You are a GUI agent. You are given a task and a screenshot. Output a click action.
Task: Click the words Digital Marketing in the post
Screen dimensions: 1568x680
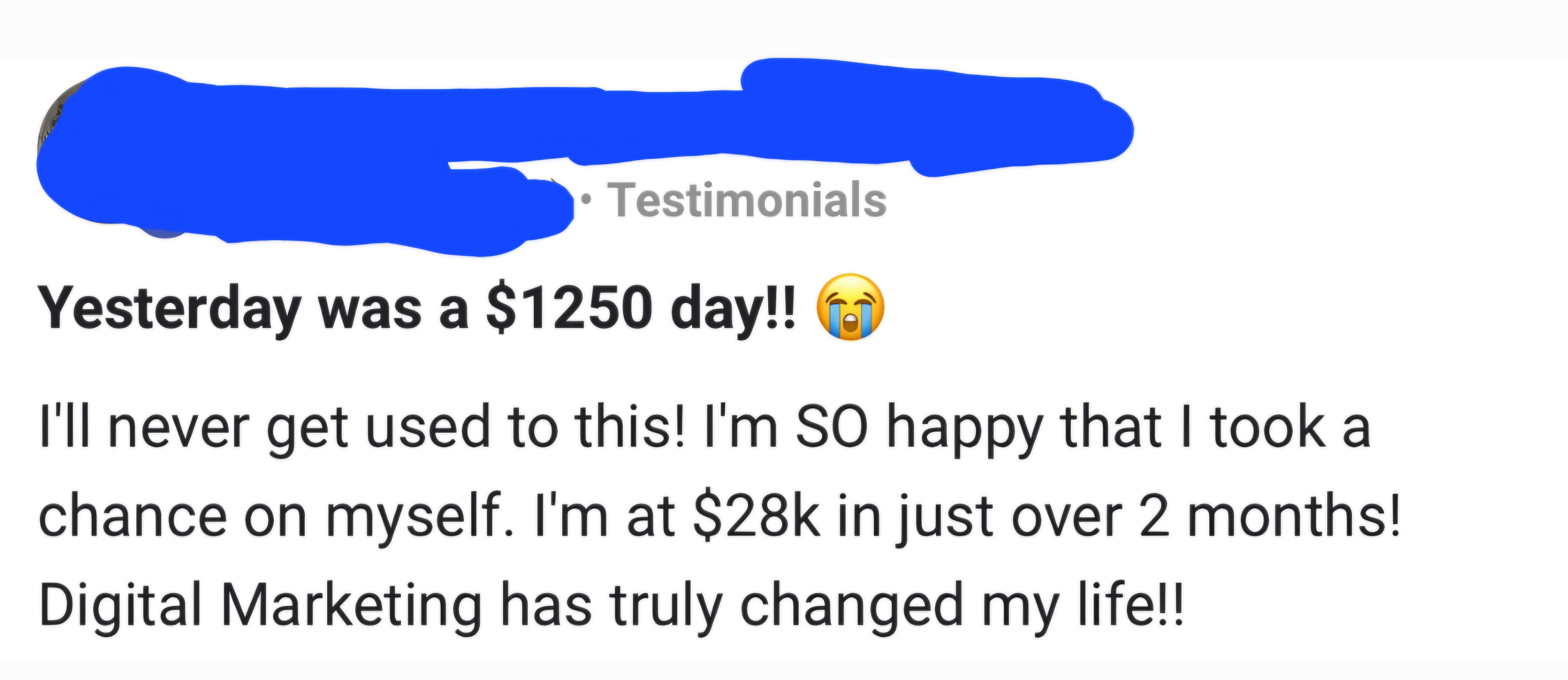click(260, 605)
